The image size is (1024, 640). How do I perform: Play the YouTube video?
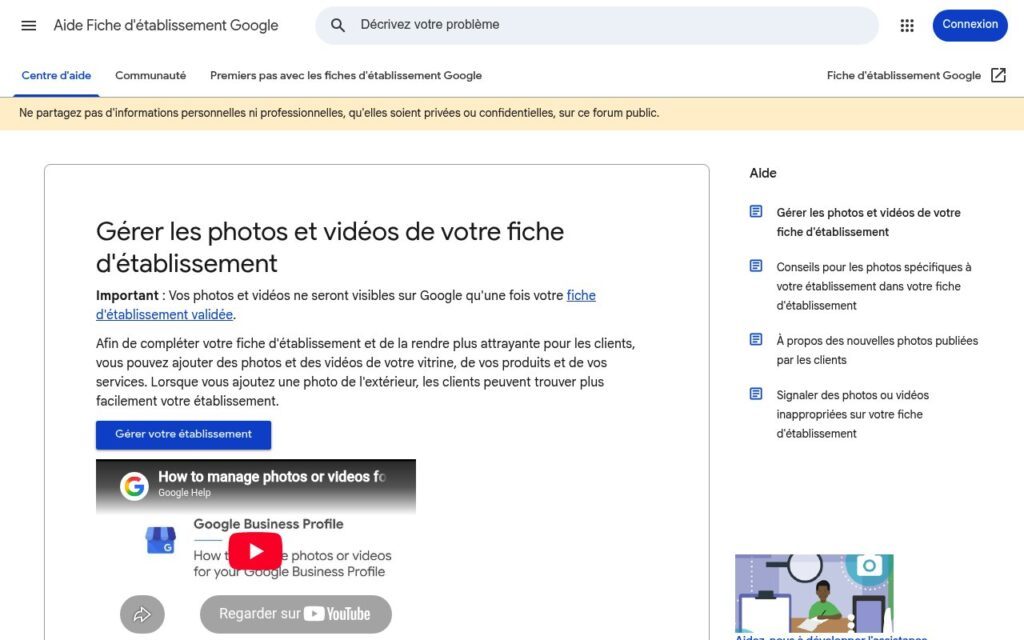tap(255, 551)
